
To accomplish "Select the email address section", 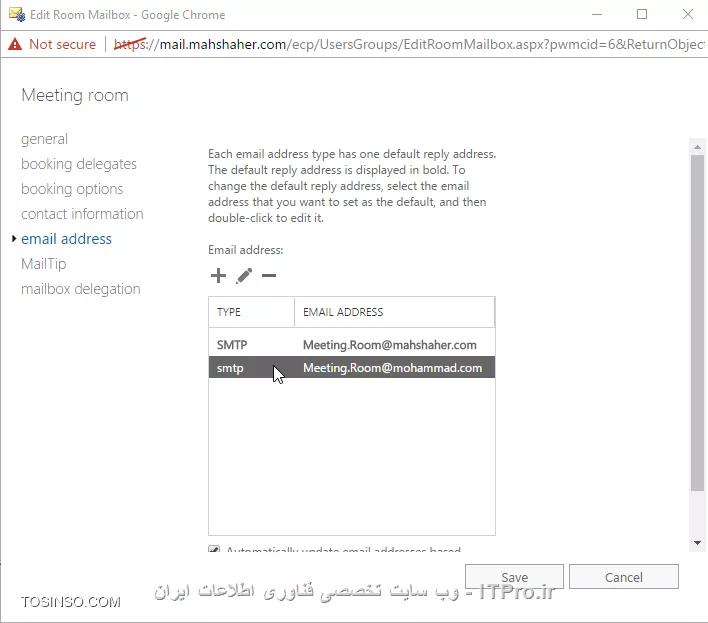I will (66, 238).
